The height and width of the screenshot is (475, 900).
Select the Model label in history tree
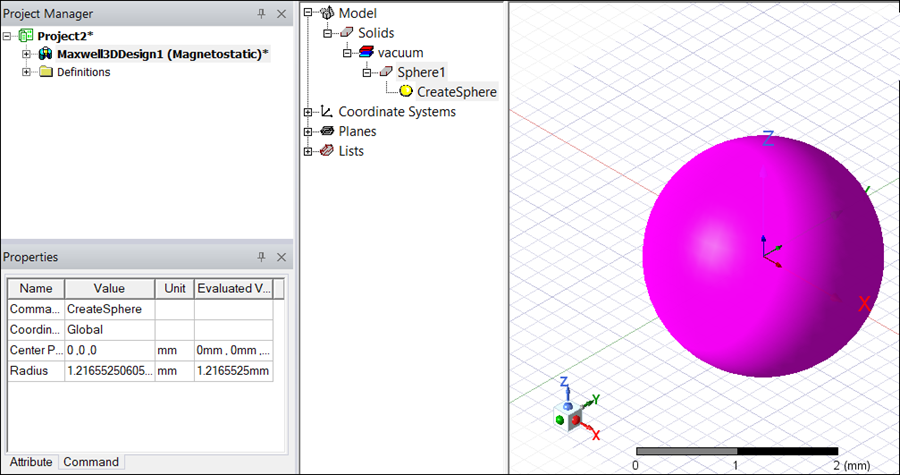358,13
